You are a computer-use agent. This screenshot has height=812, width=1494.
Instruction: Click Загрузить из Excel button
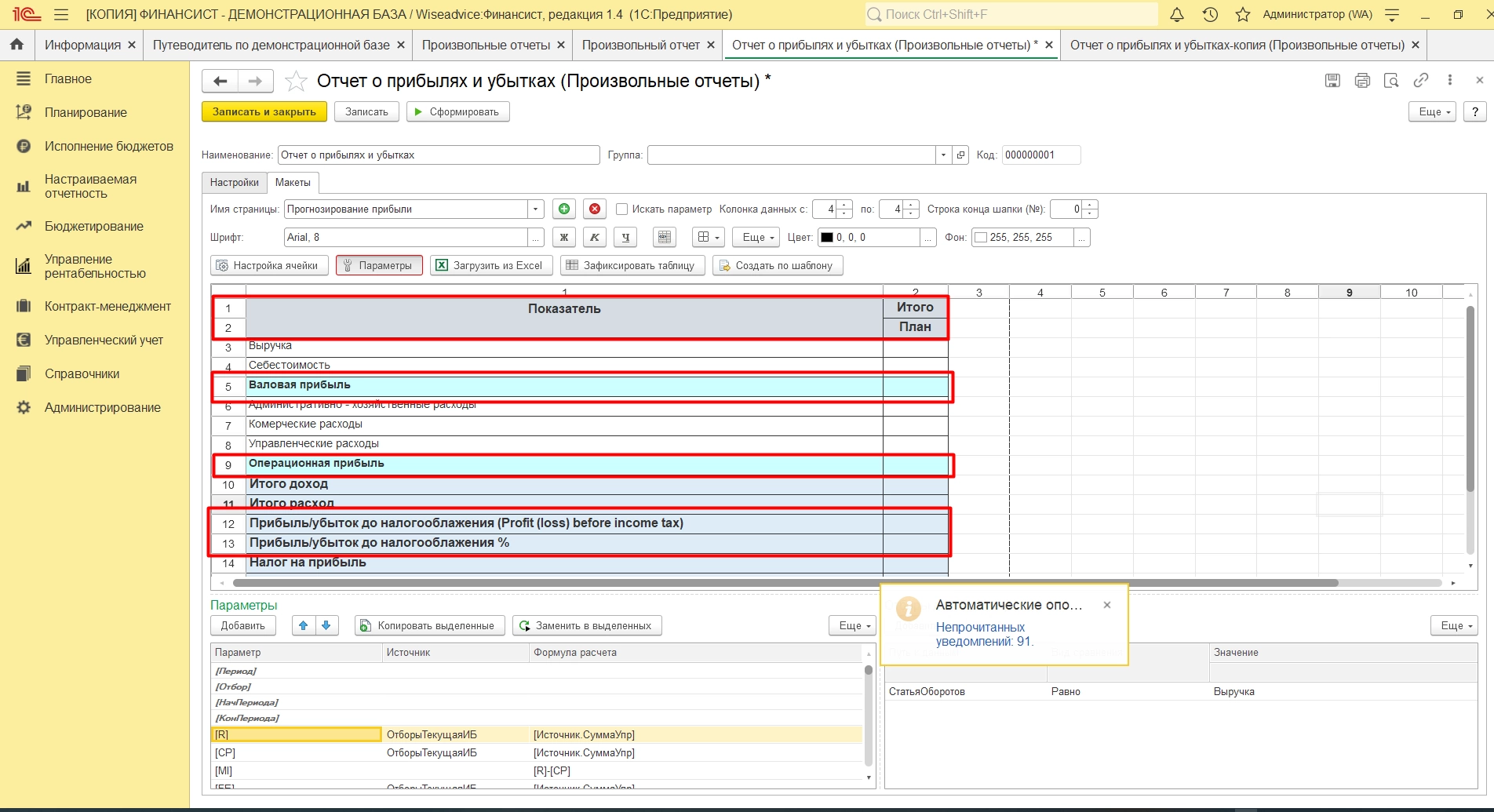[x=490, y=266]
